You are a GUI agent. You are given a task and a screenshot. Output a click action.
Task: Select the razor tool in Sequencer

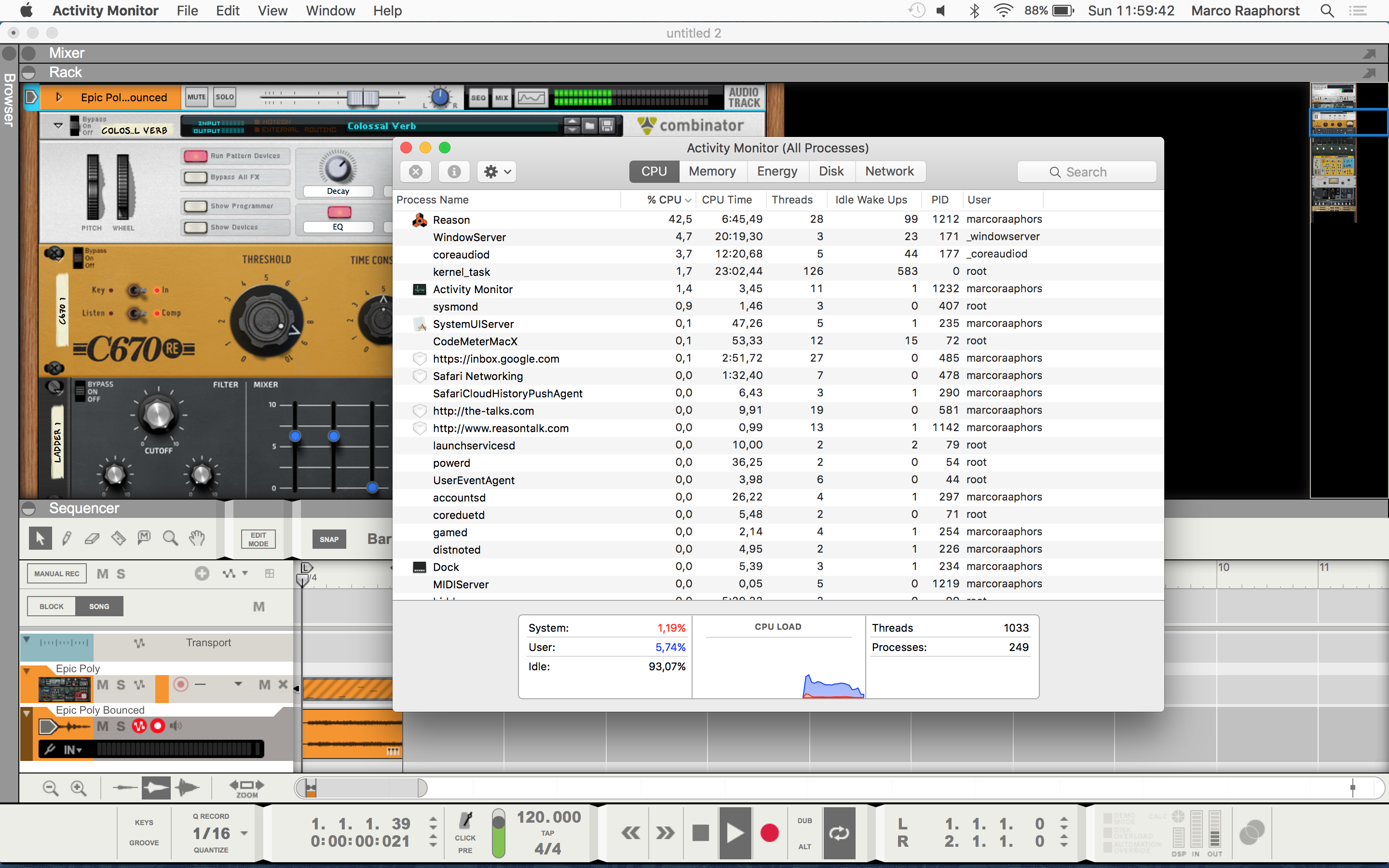[x=118, y=538]
